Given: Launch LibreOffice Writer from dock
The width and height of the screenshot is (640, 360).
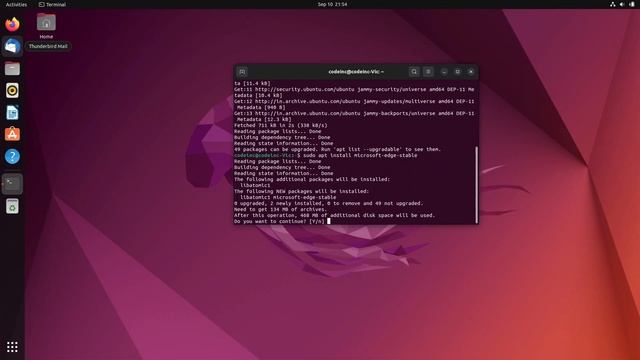Looking at the screenshot, I should [x=12, y=113].
